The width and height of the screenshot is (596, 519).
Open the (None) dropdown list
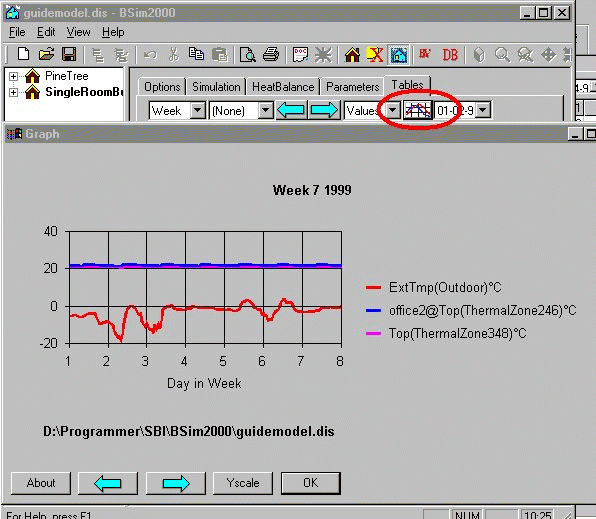(x=265, y=111)
